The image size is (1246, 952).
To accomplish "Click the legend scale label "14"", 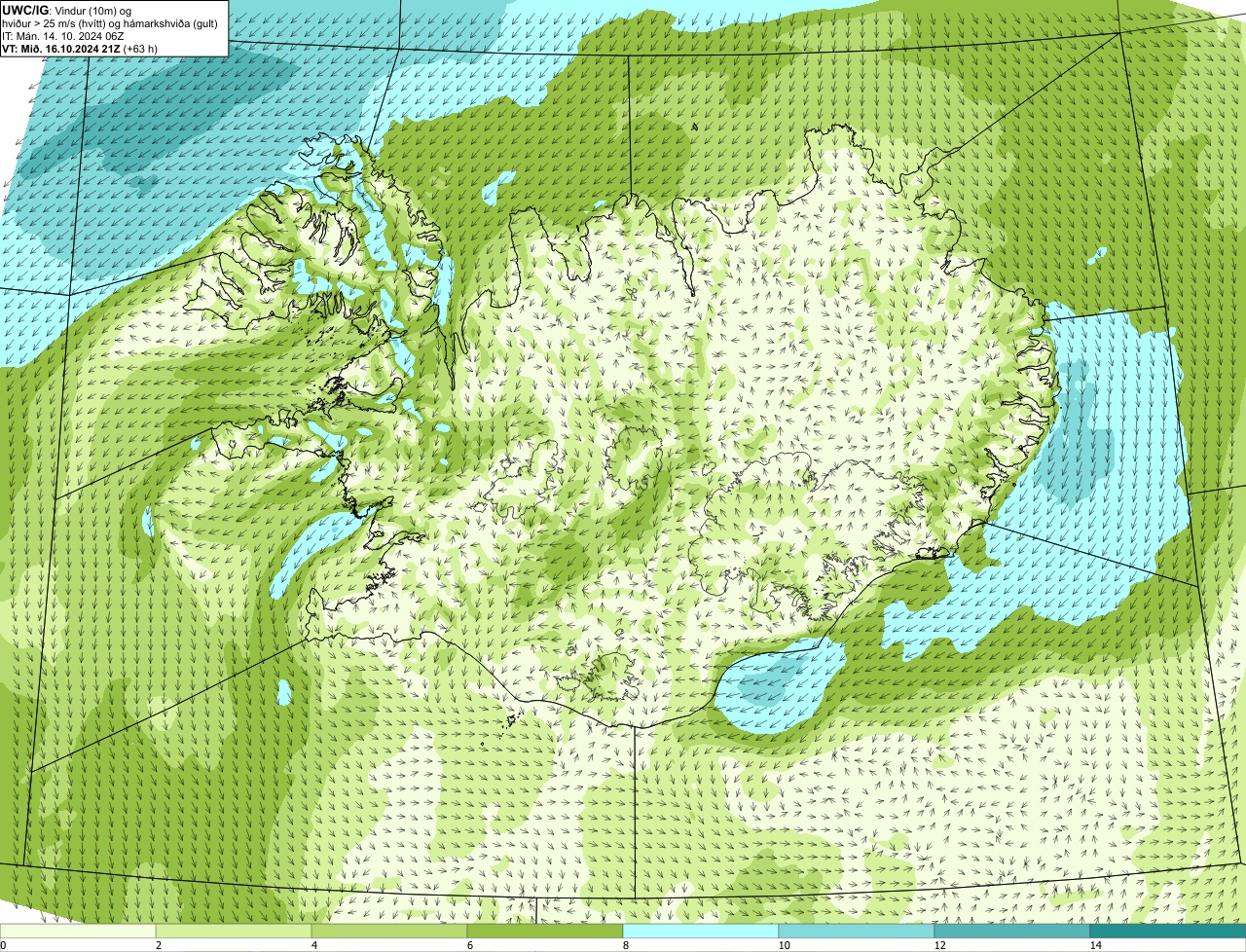I will pyautogui.click(x=1095, y=945).
